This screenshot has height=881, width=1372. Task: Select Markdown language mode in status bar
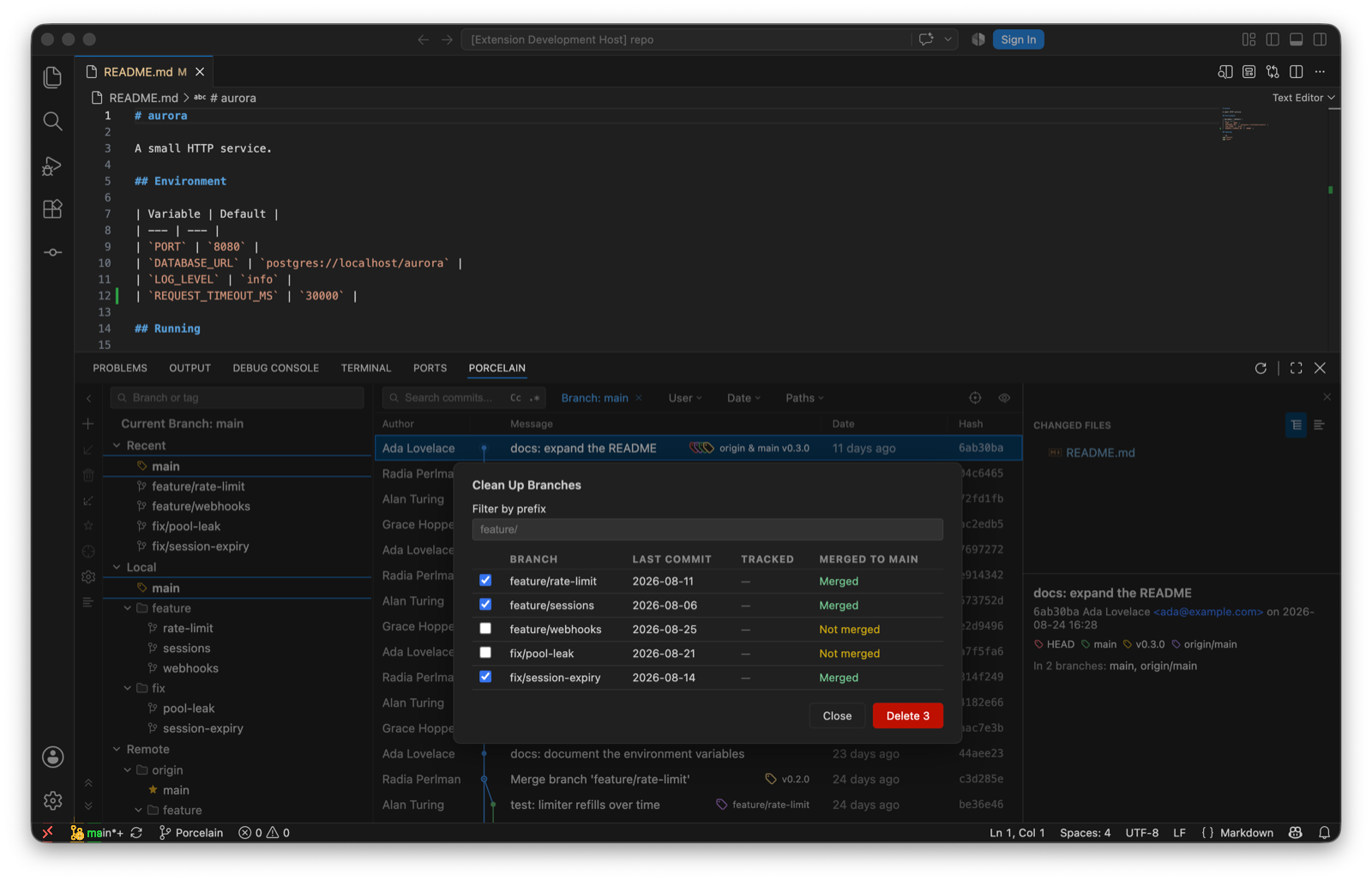tap(1246, 833)
